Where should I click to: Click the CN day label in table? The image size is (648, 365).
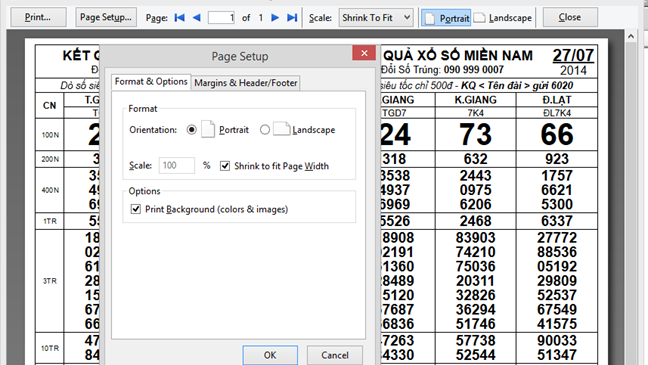point(50,105)
